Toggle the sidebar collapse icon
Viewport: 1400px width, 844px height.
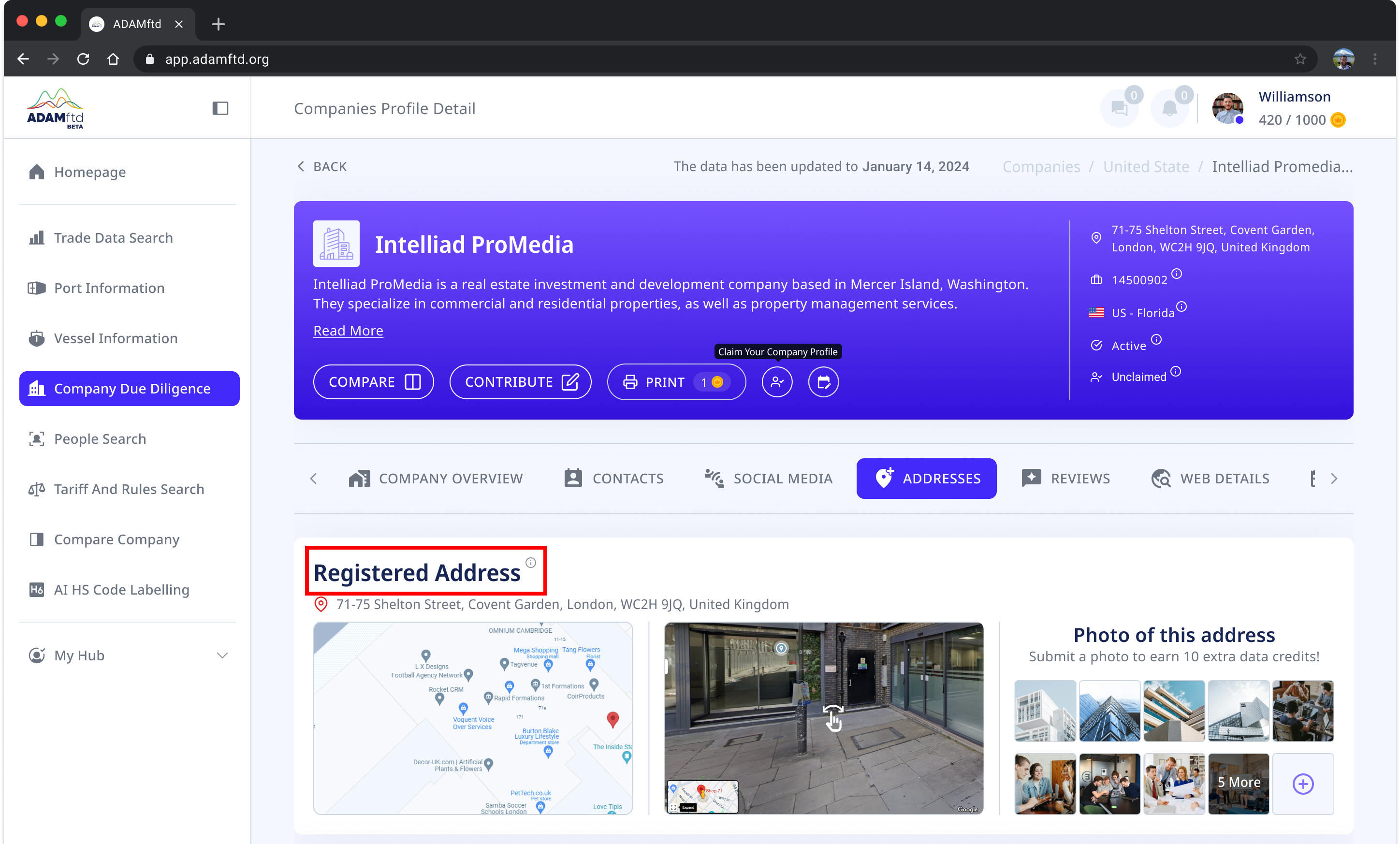(x=220, y=108)
